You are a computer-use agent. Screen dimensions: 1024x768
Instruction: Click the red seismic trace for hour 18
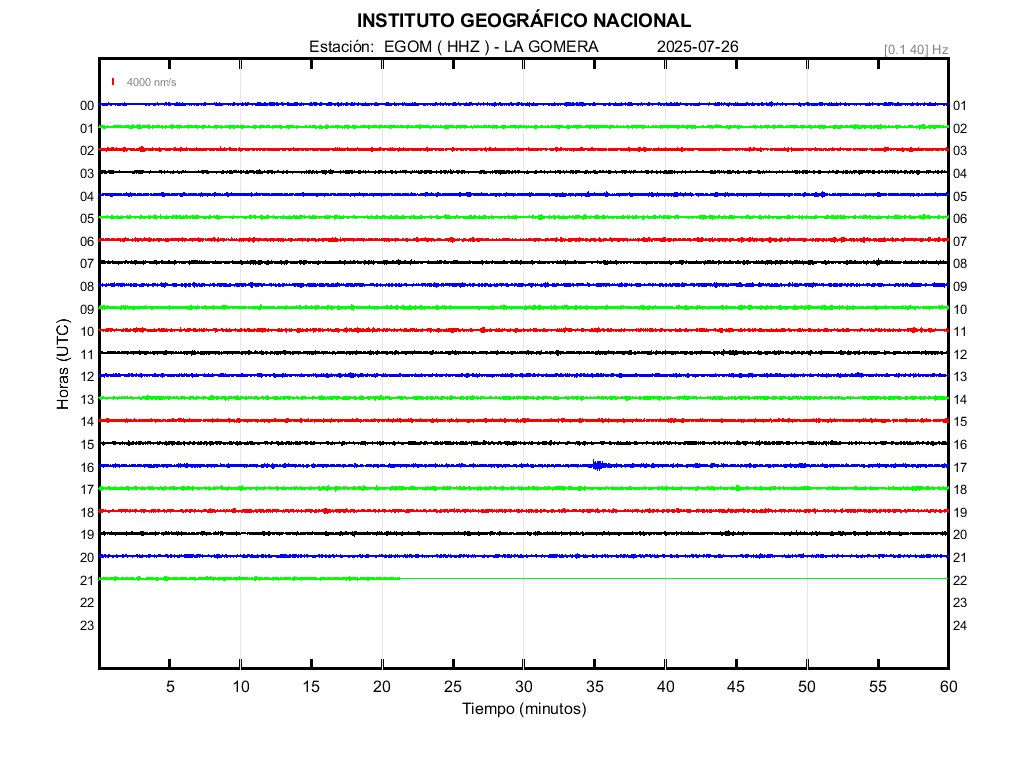coord(524,511)
